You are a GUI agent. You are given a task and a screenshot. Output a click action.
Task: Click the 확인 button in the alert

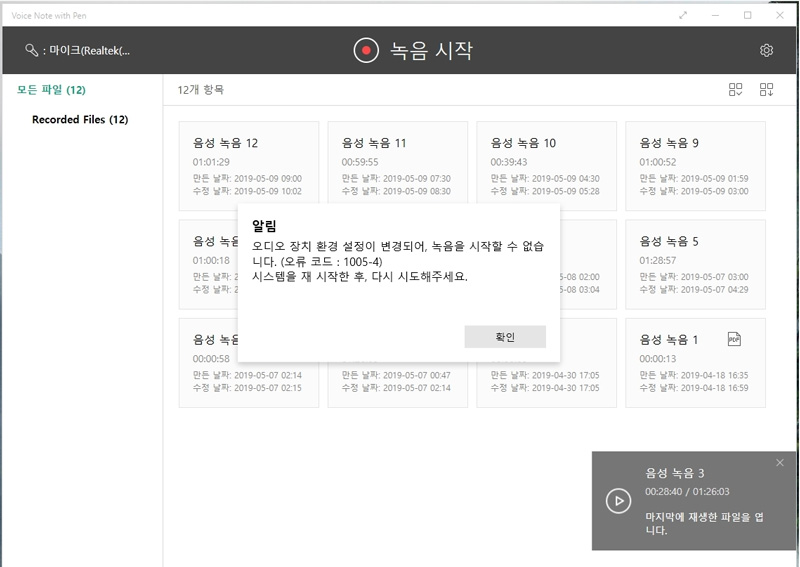505,337
